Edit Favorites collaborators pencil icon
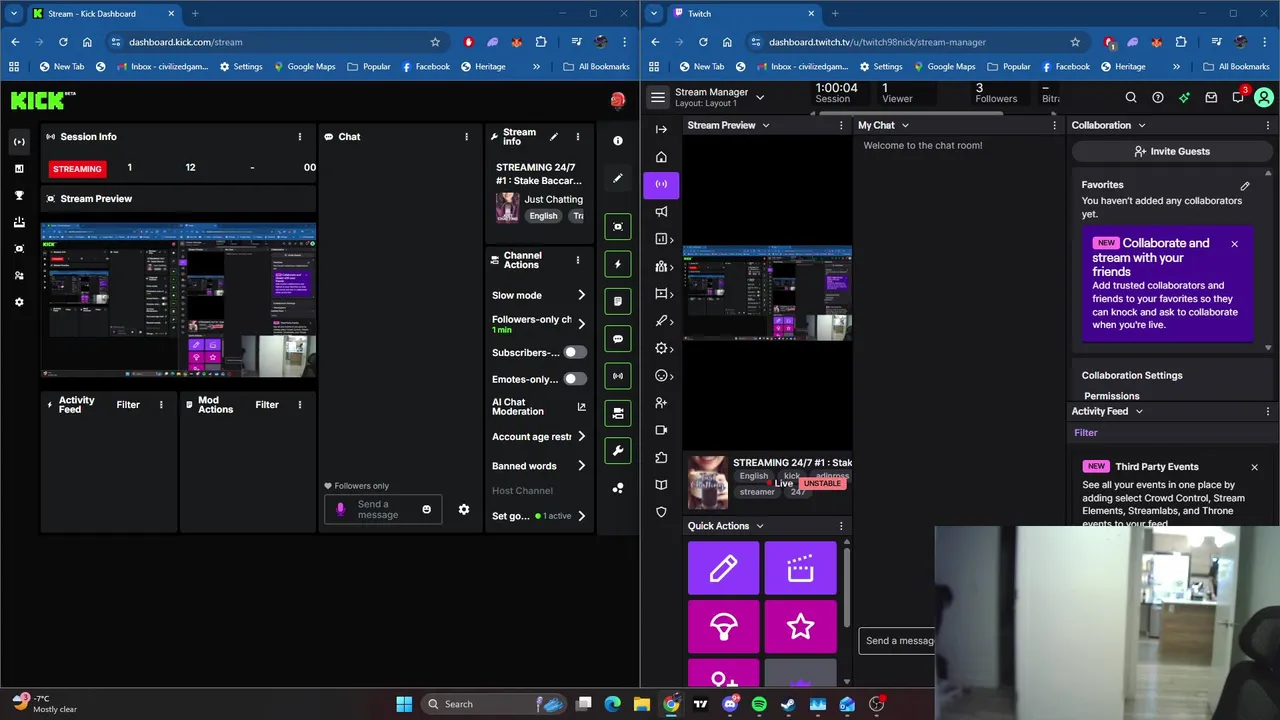 (1245, 185)
